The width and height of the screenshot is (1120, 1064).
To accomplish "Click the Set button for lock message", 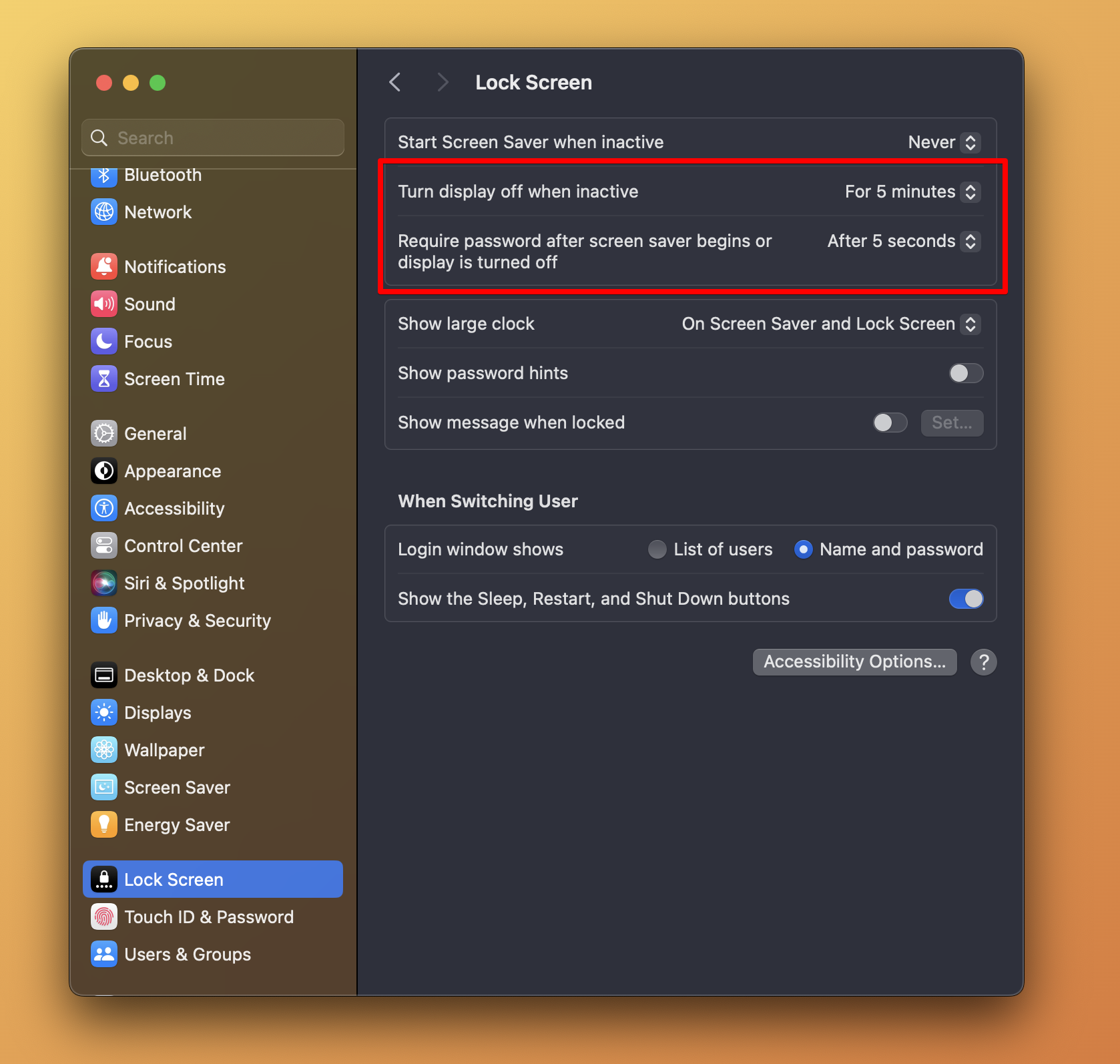I will (952, 423).
